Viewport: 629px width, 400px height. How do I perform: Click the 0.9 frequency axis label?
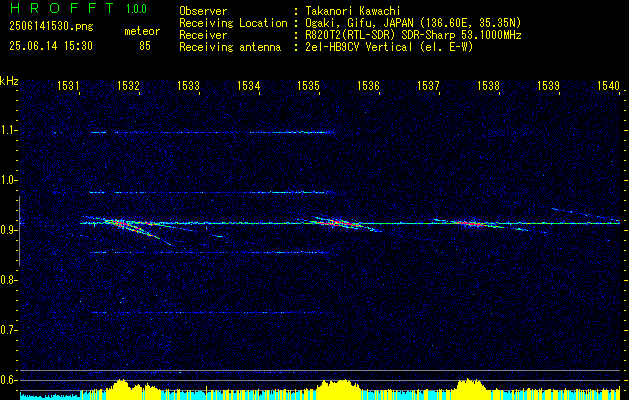7,230
